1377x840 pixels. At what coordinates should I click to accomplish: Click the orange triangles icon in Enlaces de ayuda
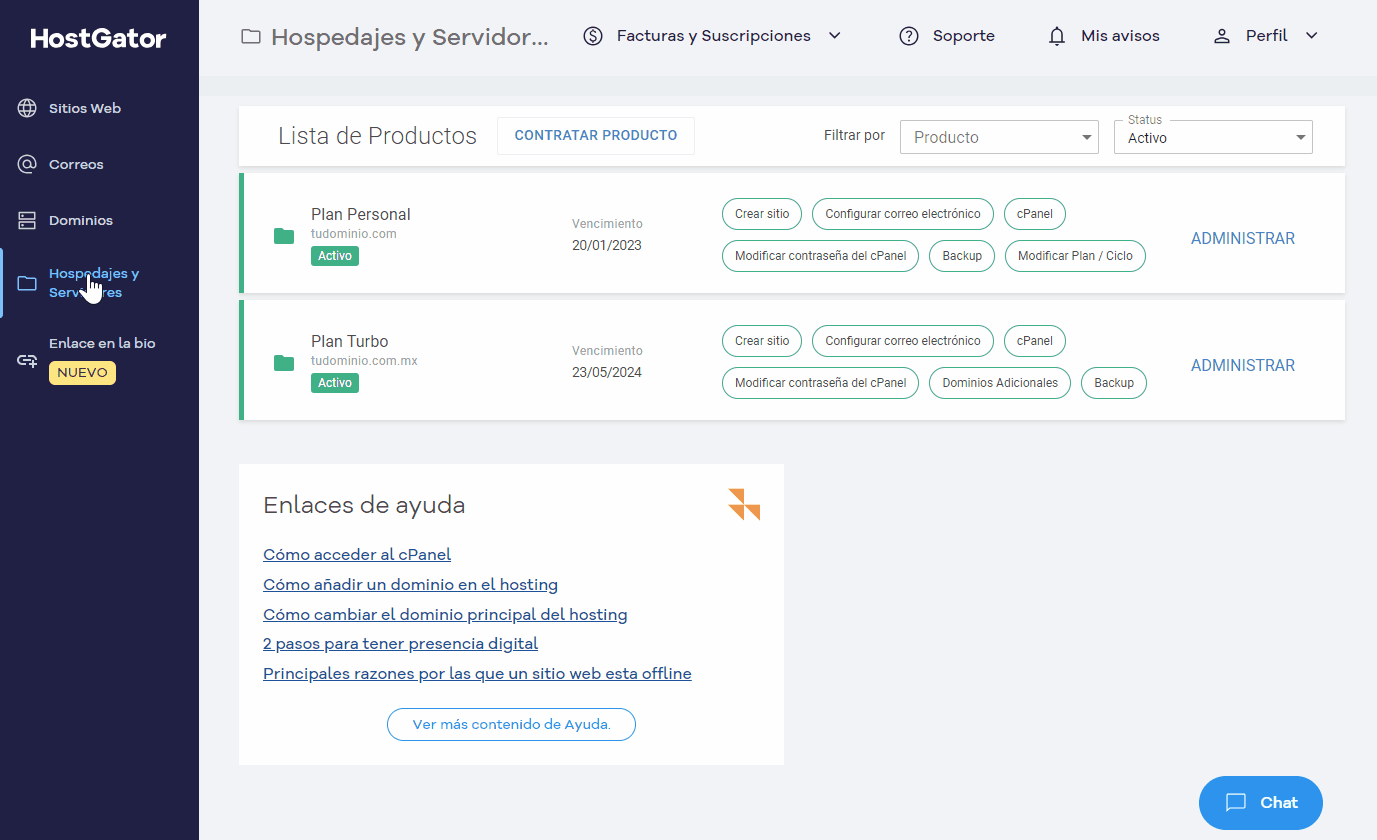[x=744, y=504]
